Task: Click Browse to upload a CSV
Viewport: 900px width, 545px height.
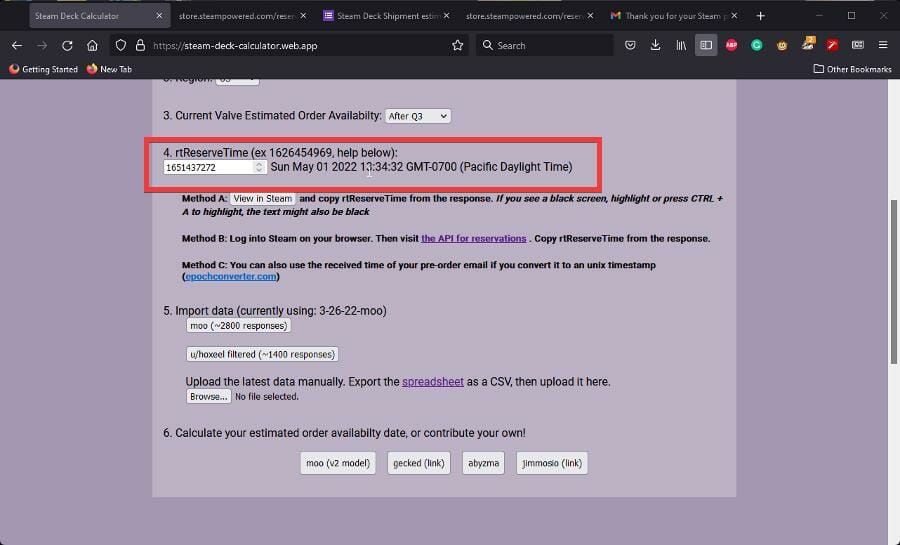Action: tap(208, 396)
